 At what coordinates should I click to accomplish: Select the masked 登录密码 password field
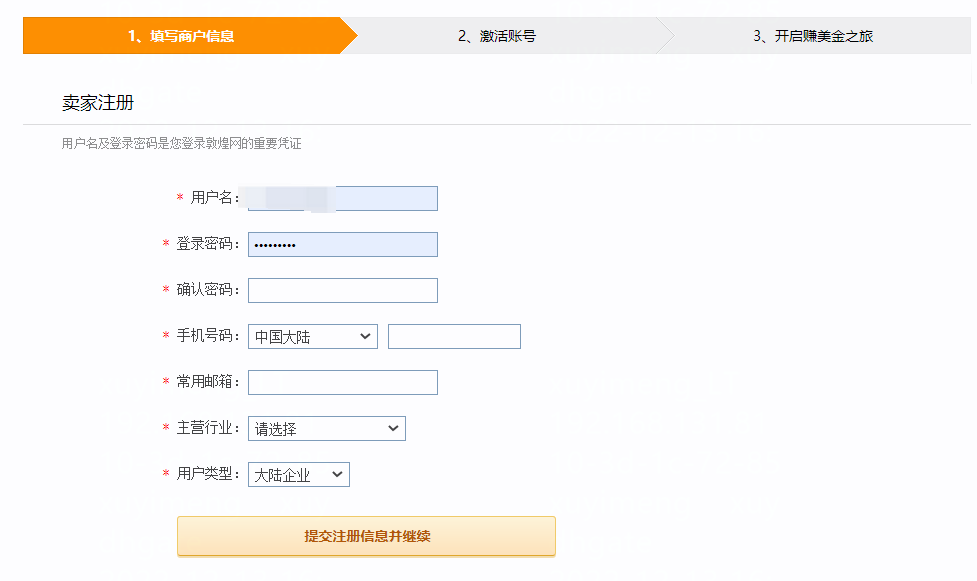point(342,244)
